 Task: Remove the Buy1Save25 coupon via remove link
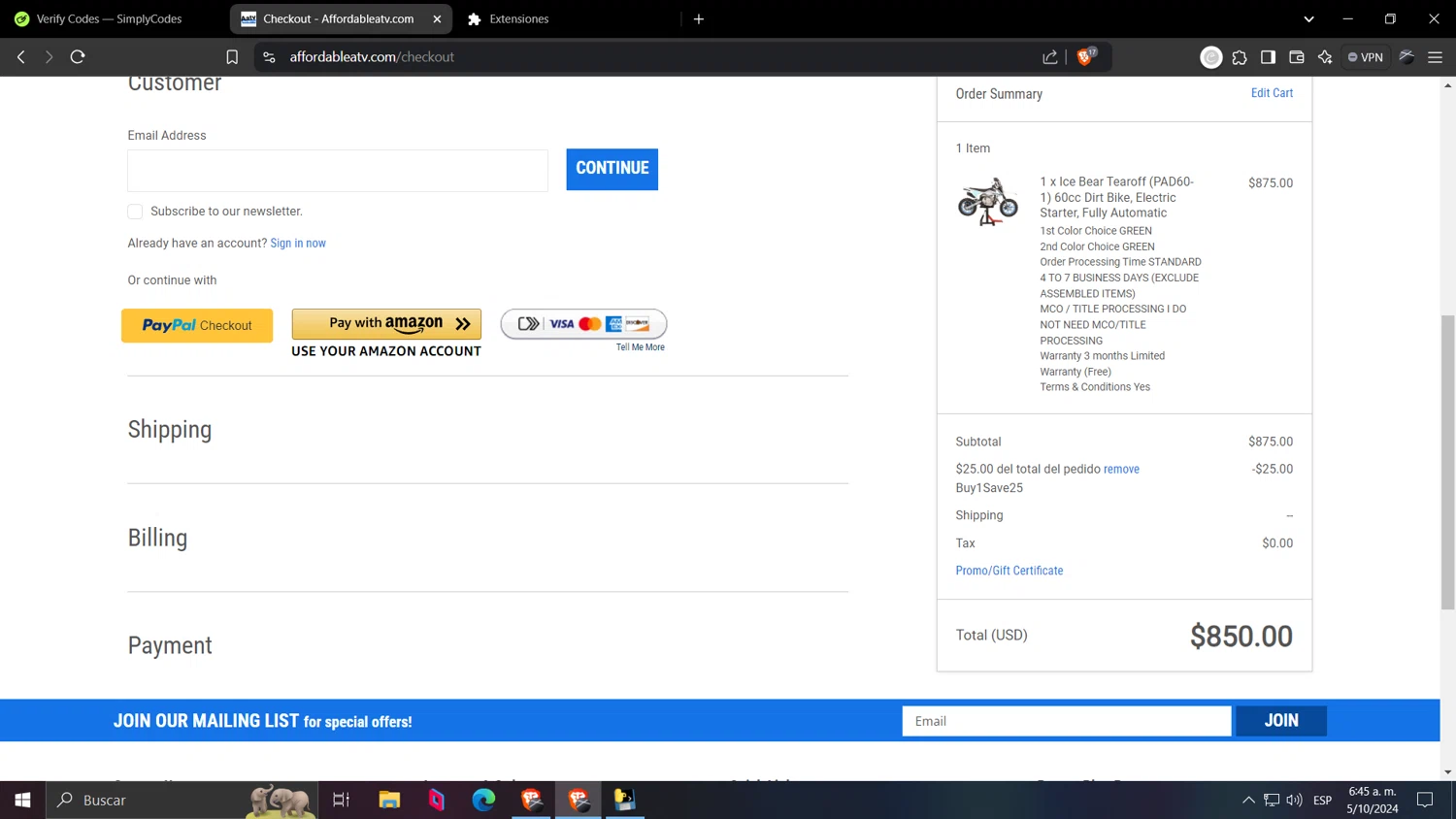[x=1121, y=470]
